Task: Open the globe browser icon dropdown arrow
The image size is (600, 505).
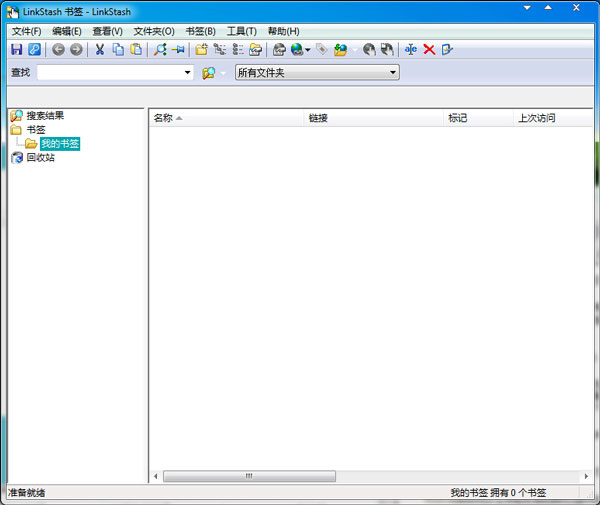Action: [x=308, y=49]
